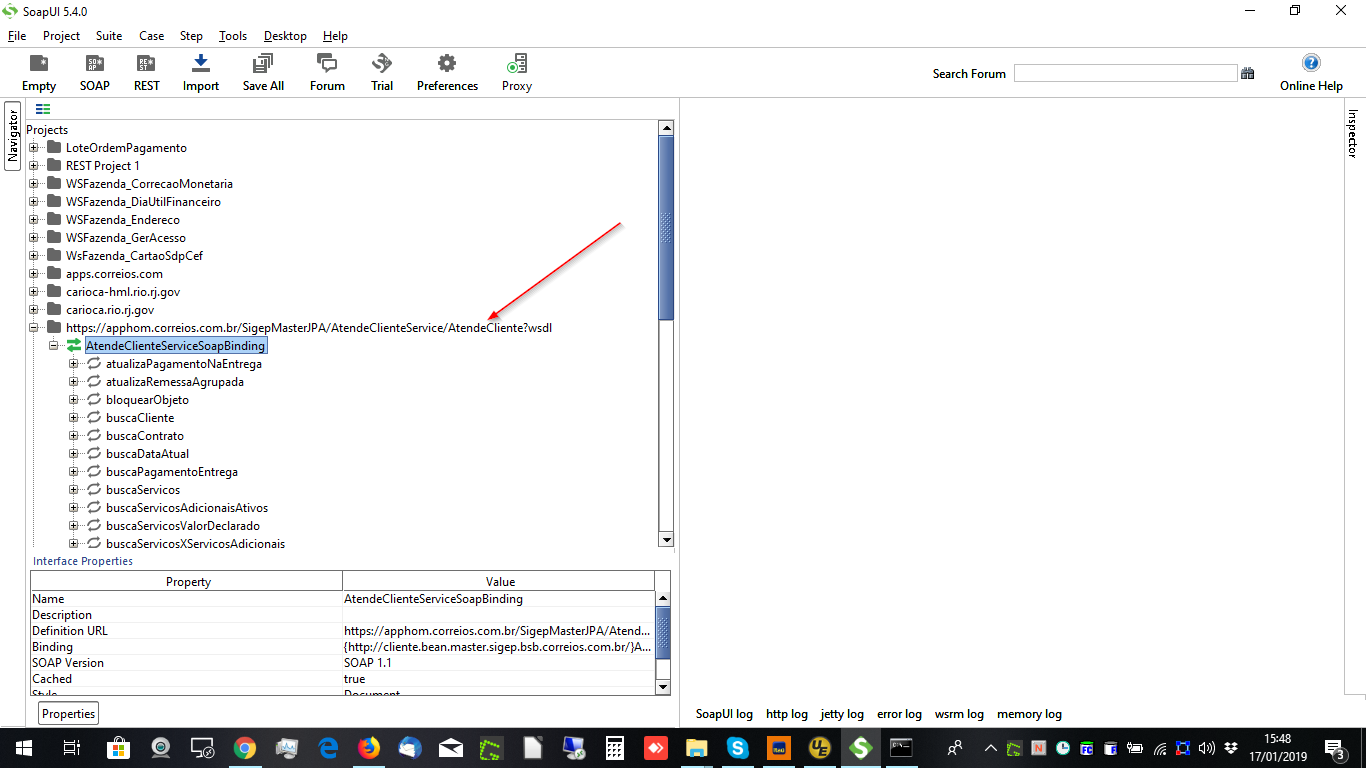
Task: Click the Trial toolbar icon
Action: [x=382, y=64]
